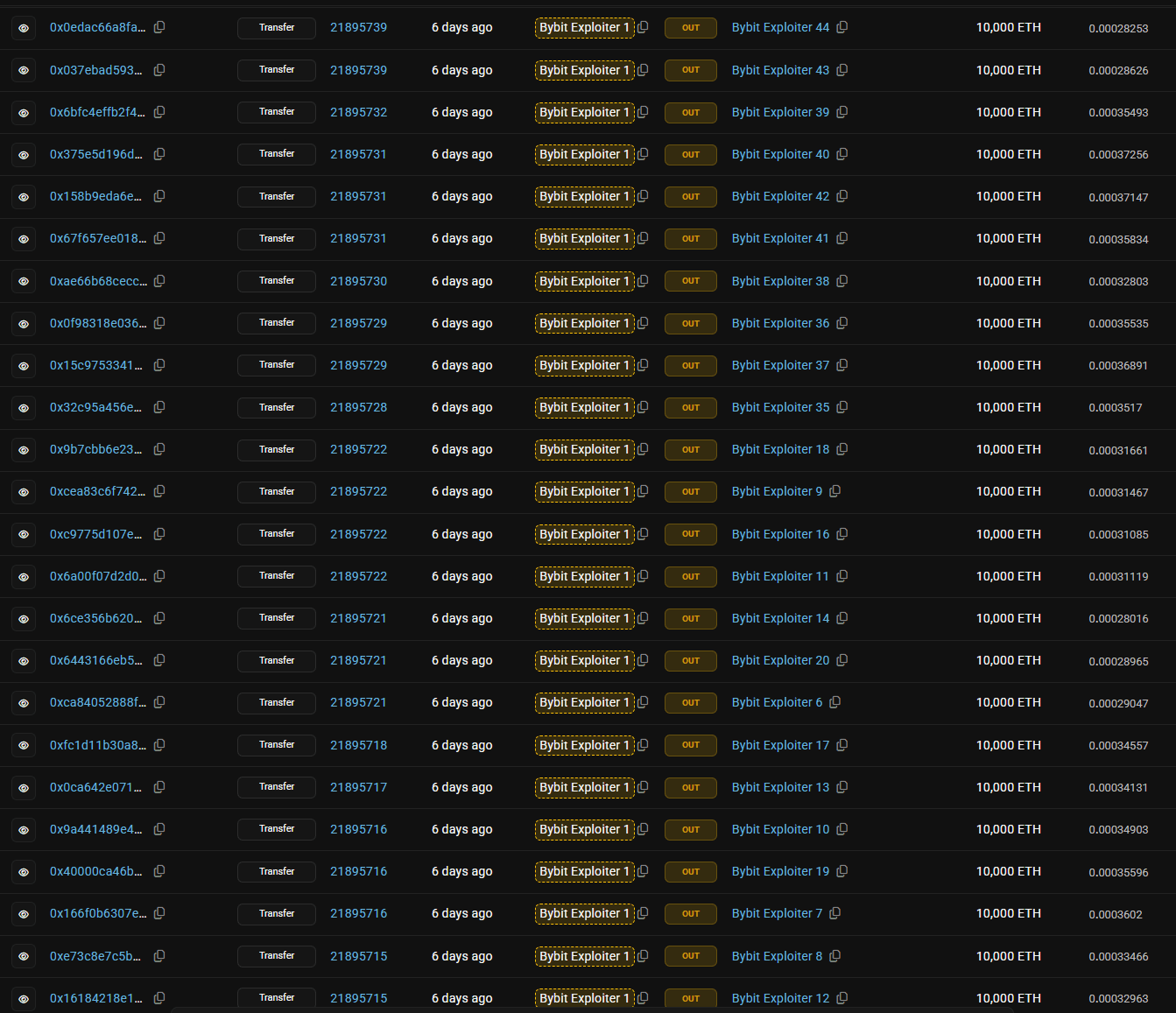
Task: Copy sender address in 0x32c95a456e row
Action: click(x=643, y=407)
